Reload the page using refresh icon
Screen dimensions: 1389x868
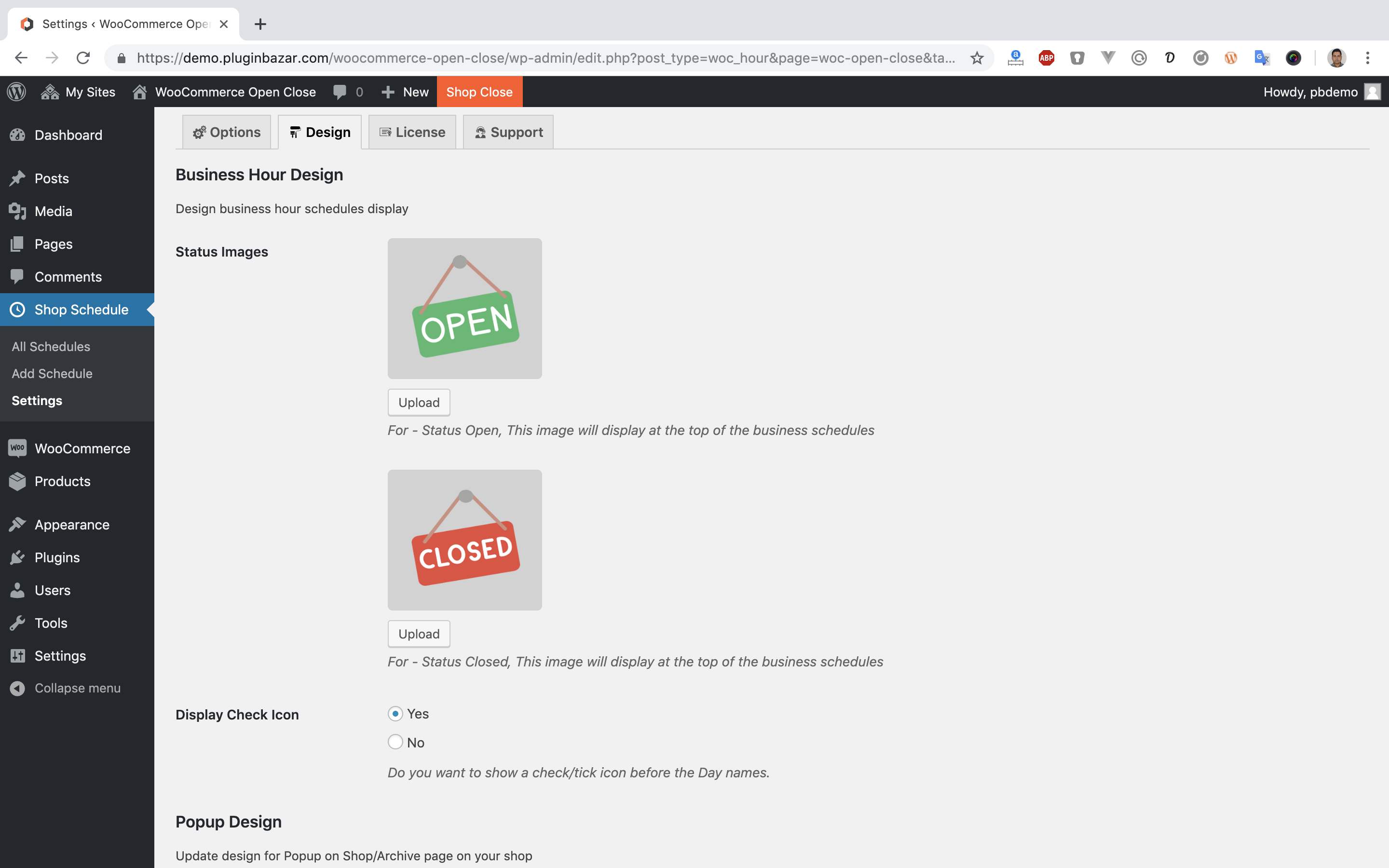(x=83, y=58)
